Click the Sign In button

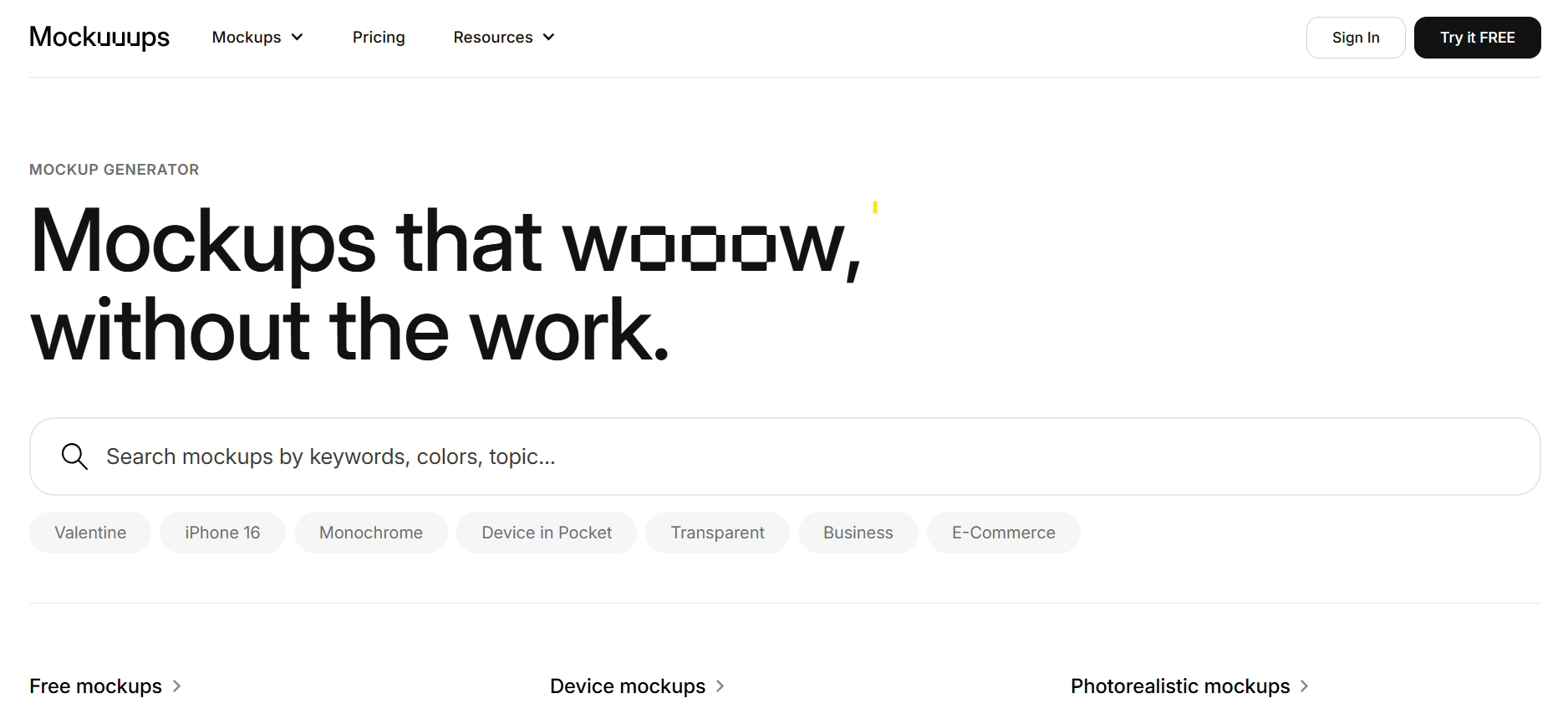[x=1355, y=38]
